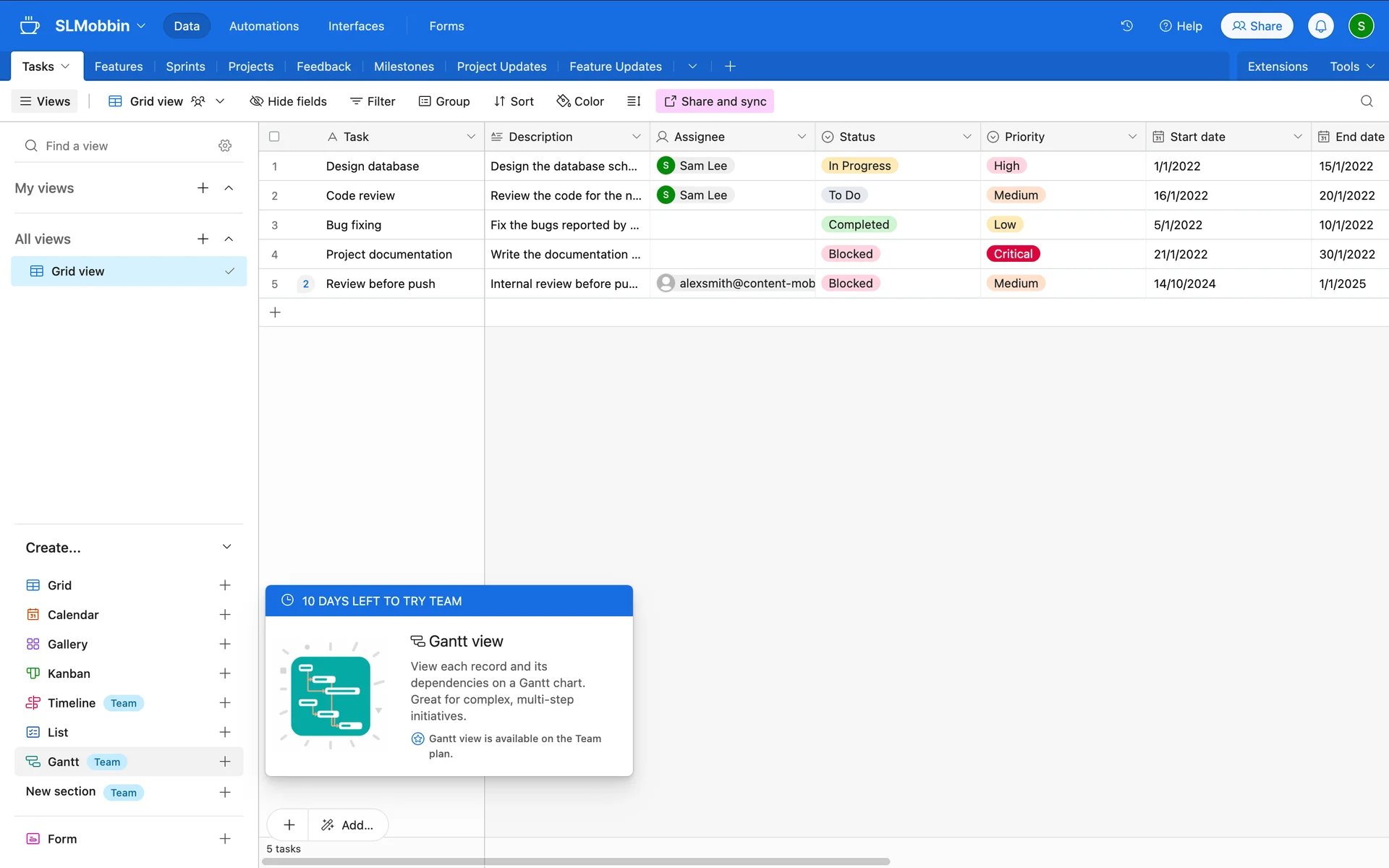Collapse the Create section chevron
The height and width of the screenshot is (868, 1389).
[x=226, y=548]
